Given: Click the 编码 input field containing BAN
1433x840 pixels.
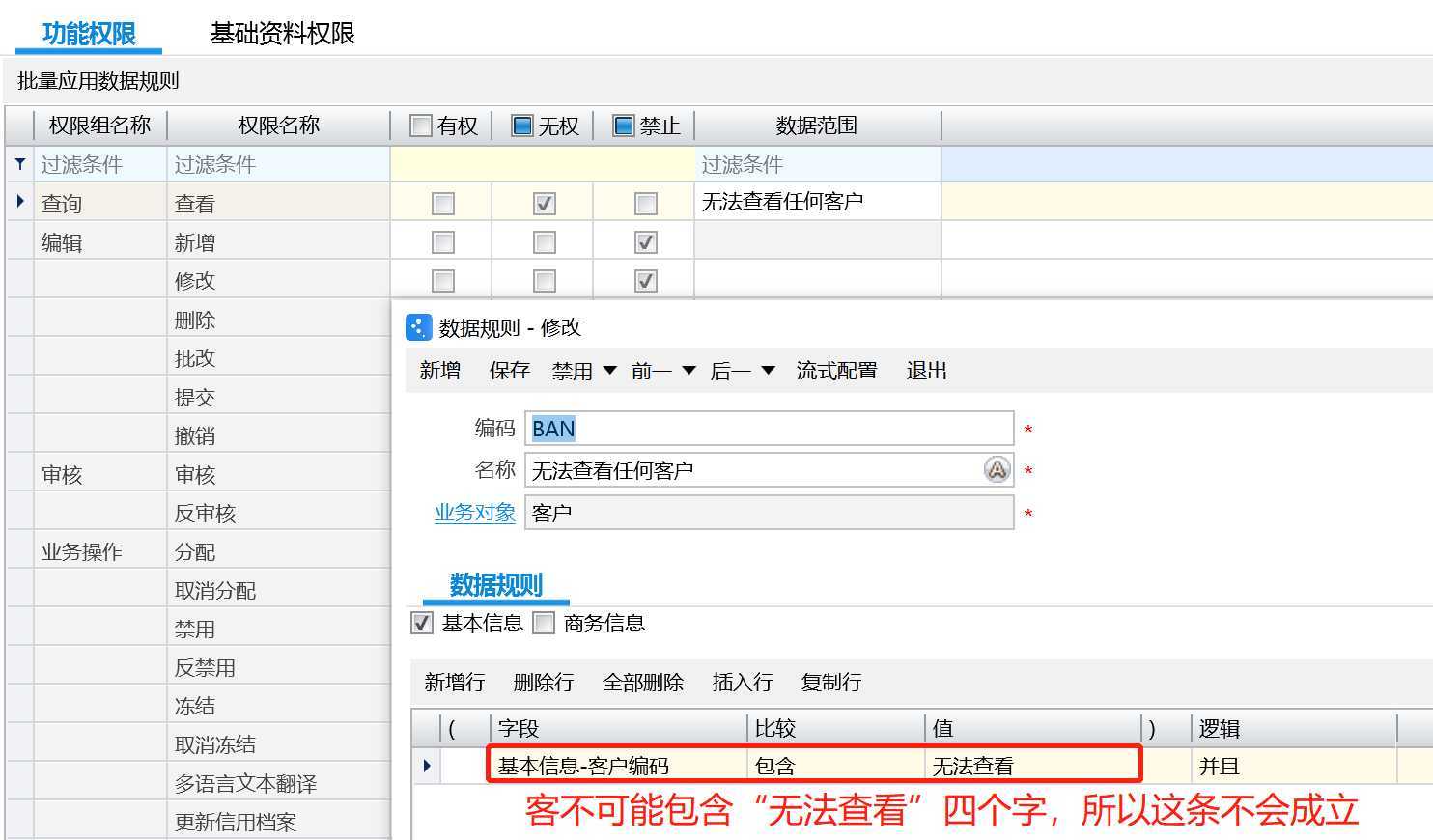Looking at the screenshot, I should tap(770, 429).
